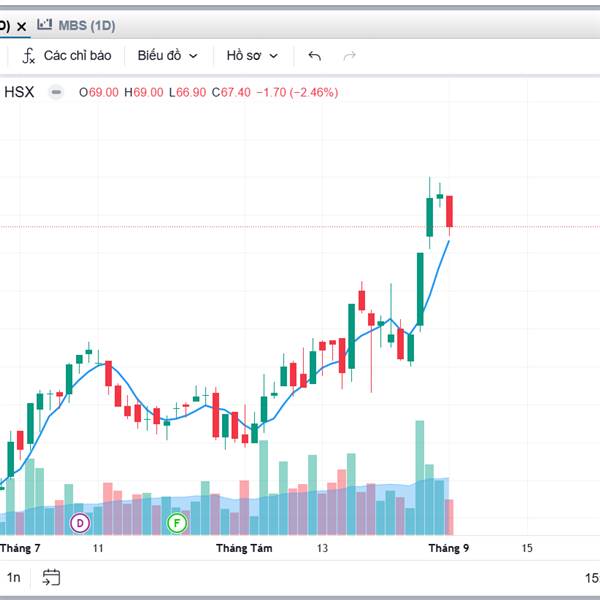Click the fx indicators icon
600x600 pixels.
click(x=29, y=56)
